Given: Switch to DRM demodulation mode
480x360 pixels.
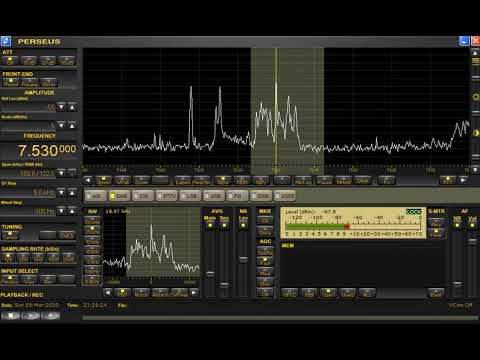Looking at the screenshot, I should [261, 196].
